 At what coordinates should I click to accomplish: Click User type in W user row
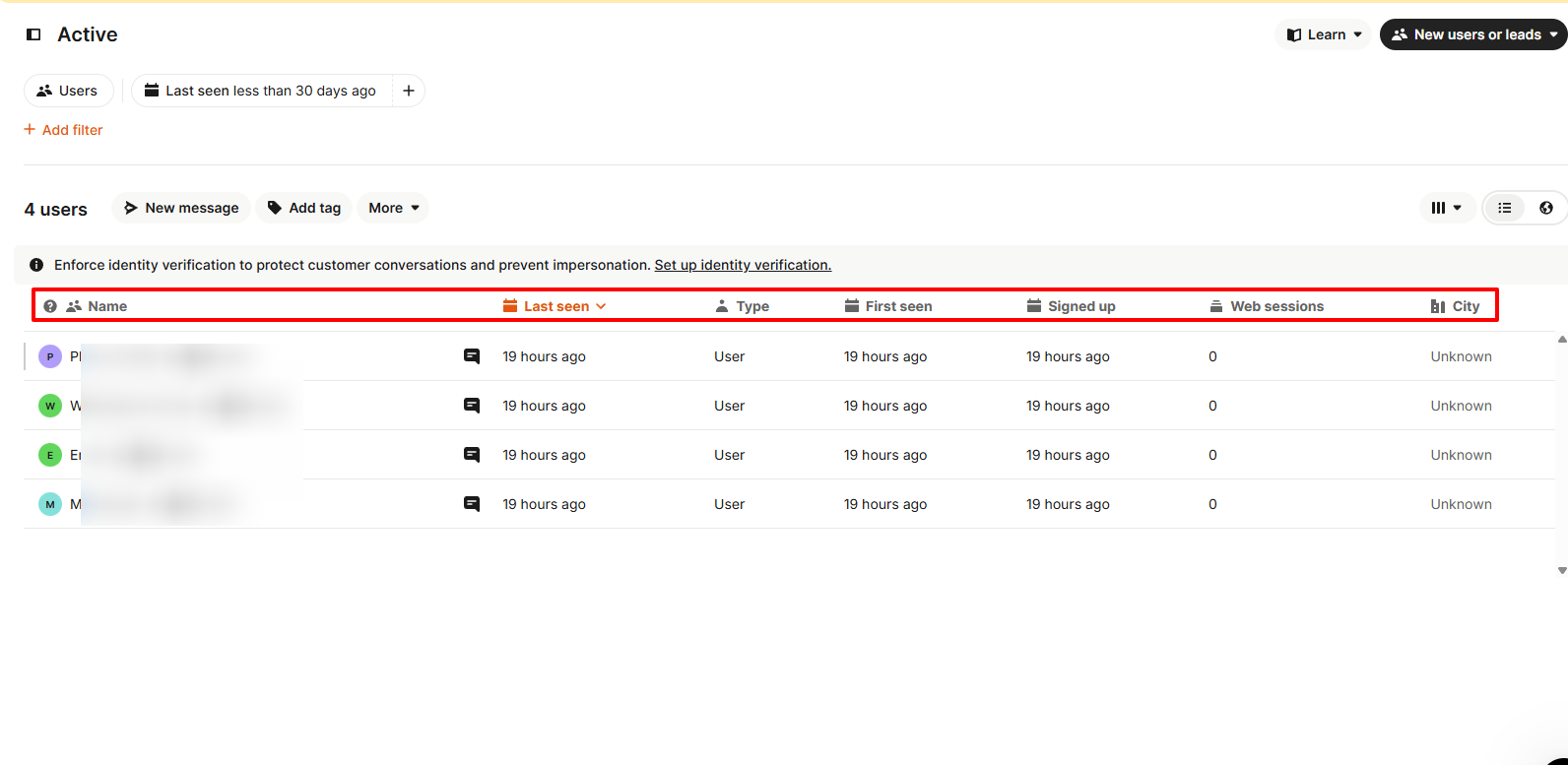pos(729,406)
